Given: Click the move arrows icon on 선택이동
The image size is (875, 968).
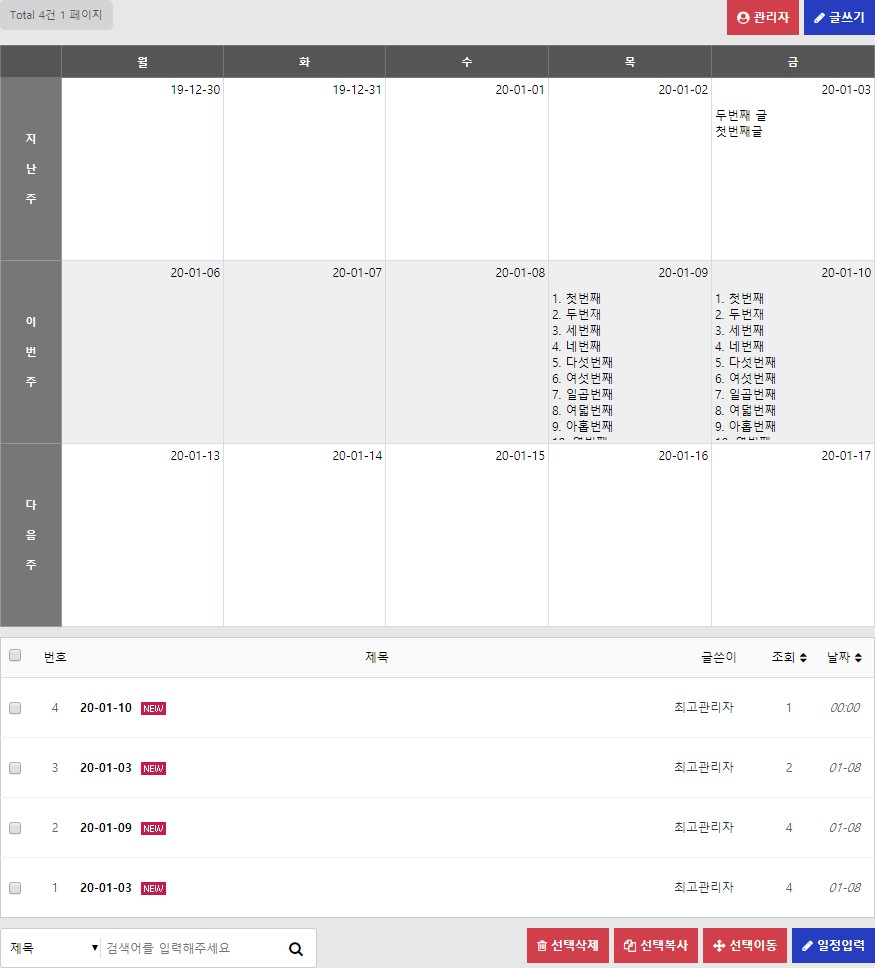Looking at the screenshot, I should pos(718,946).
